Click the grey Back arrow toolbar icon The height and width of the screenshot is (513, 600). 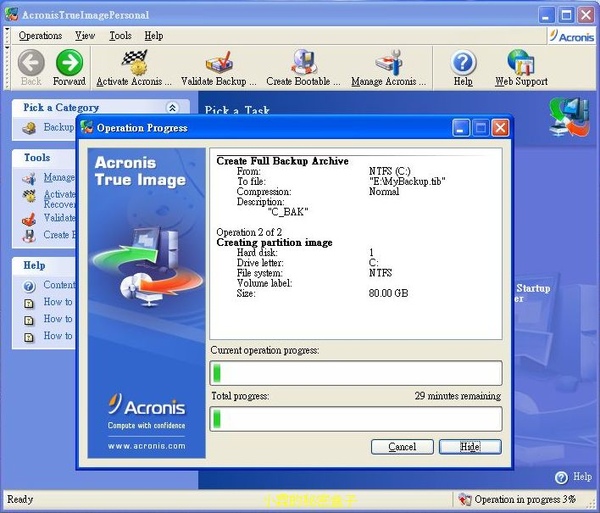pos(31,62)
